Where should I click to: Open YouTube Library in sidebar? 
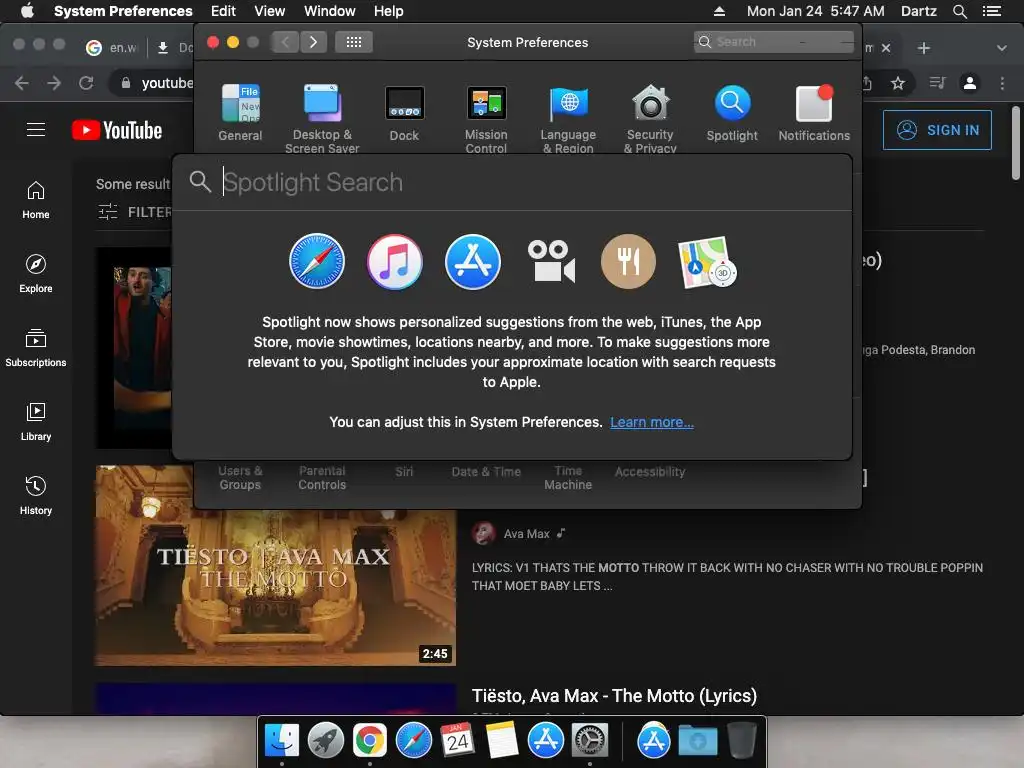tap(36, 423)
